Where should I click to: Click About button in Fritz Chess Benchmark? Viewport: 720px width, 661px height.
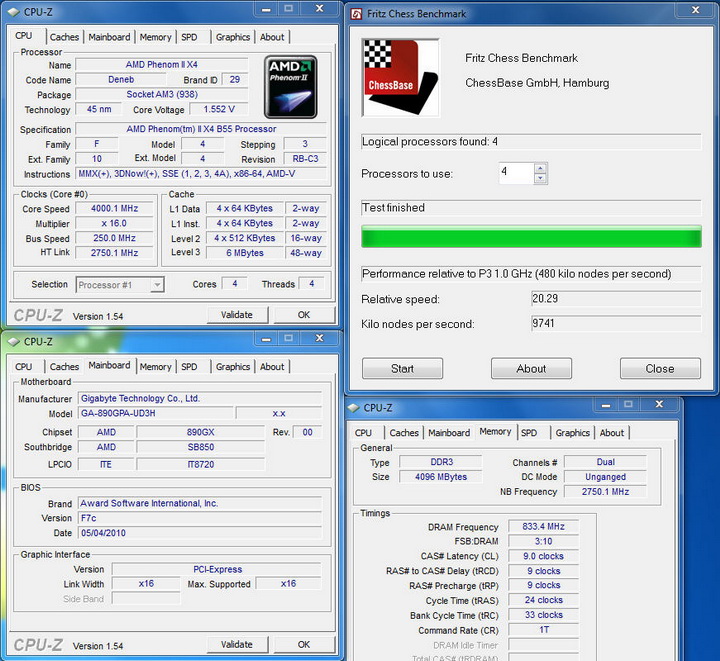(531, 369)
